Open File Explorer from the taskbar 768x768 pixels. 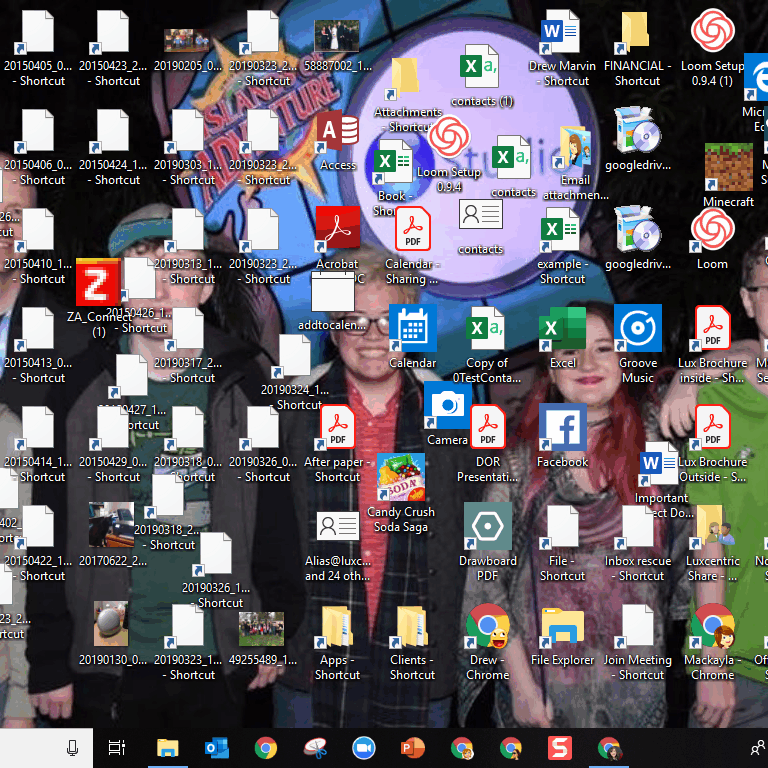pyautogui.click(x=168, y=748)
